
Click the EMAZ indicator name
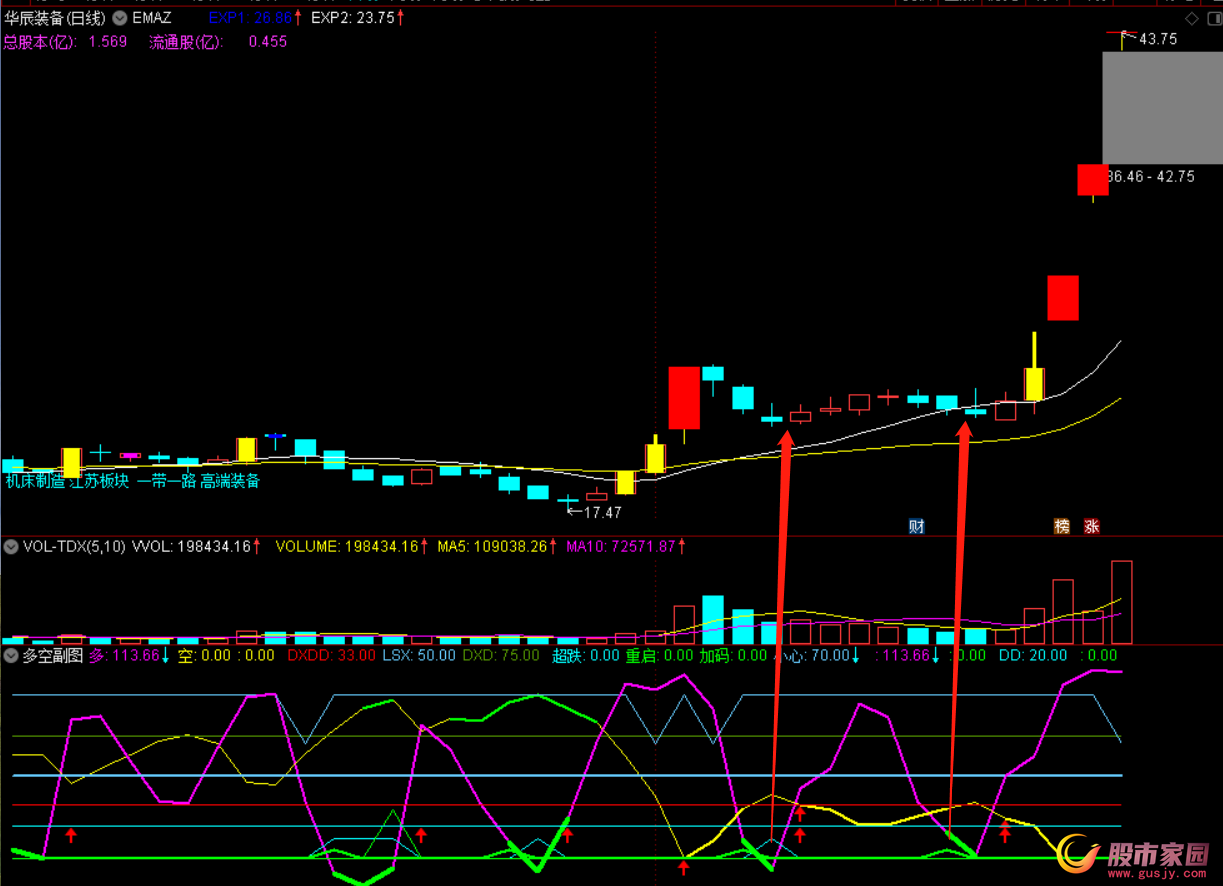click(x=152, y=18)
